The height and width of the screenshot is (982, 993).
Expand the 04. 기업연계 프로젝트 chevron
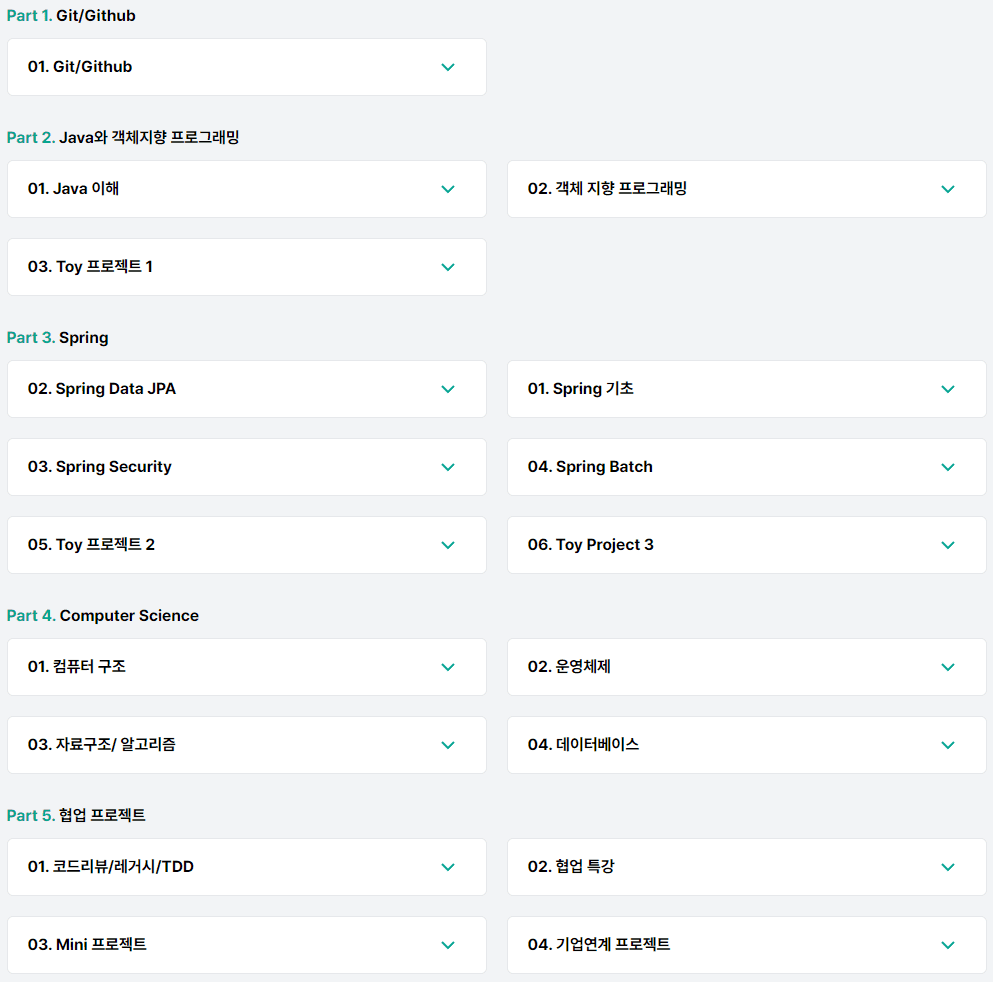point(947,945)
